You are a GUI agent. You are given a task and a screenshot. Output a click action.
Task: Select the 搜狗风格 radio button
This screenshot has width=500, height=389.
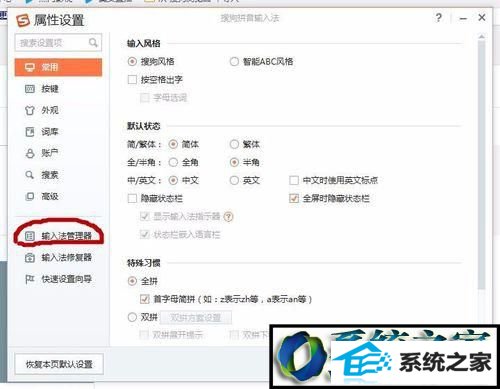pyautogui.click(x=132, y=62)
